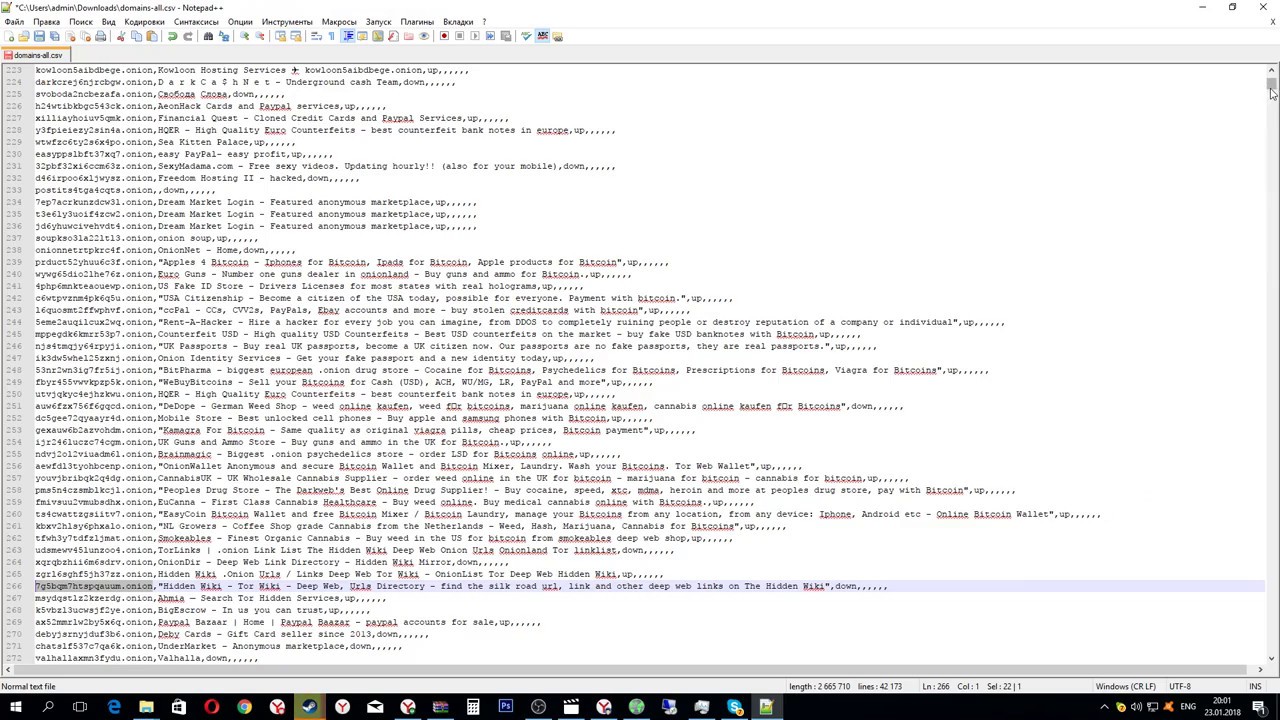This screenshot has height=720, width=1280.
Task: Toggle indent guide toolbar button
Action: pyautogui.click(x=348, y=36)
